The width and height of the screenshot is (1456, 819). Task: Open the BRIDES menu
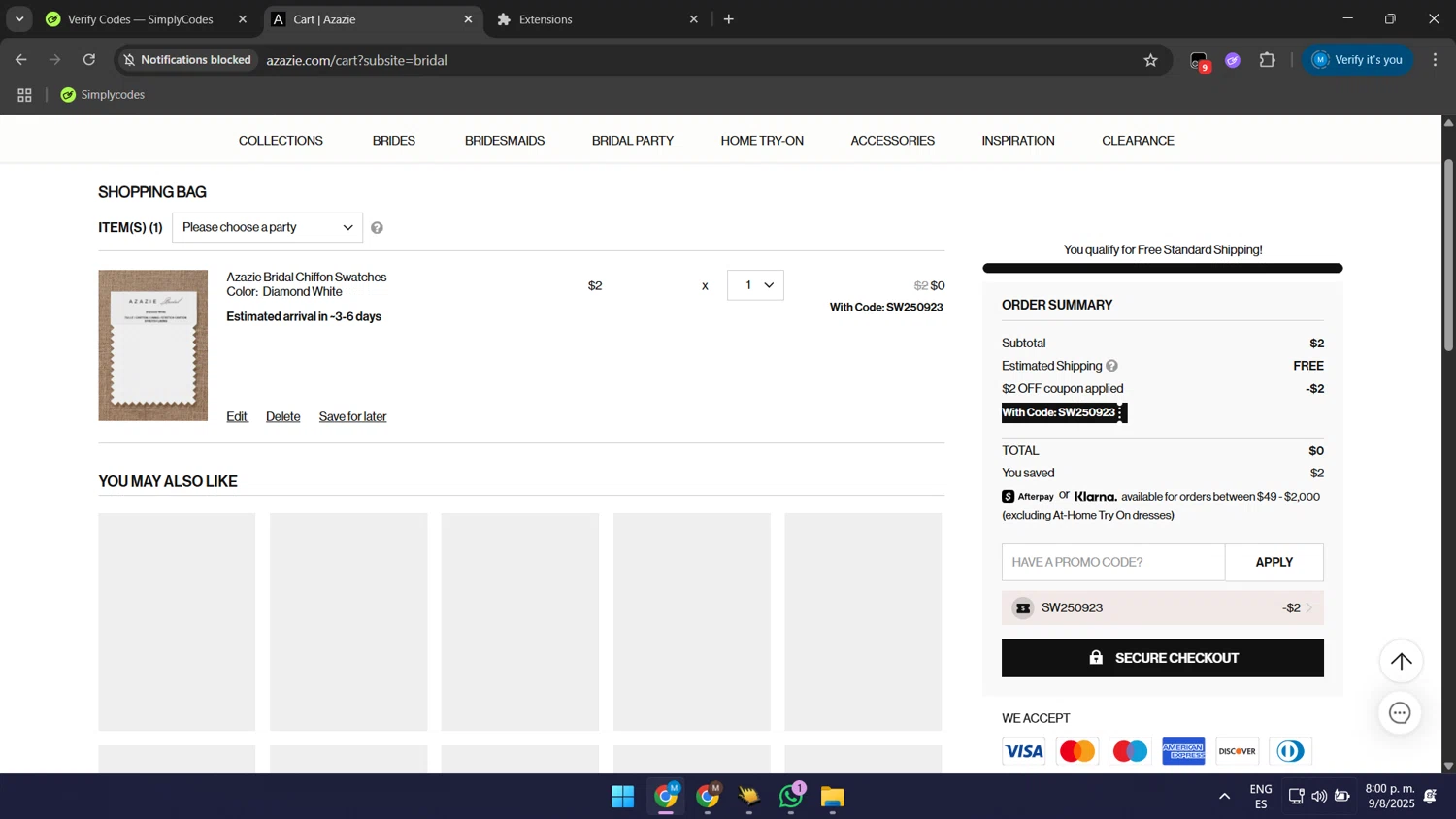(394, 141)
